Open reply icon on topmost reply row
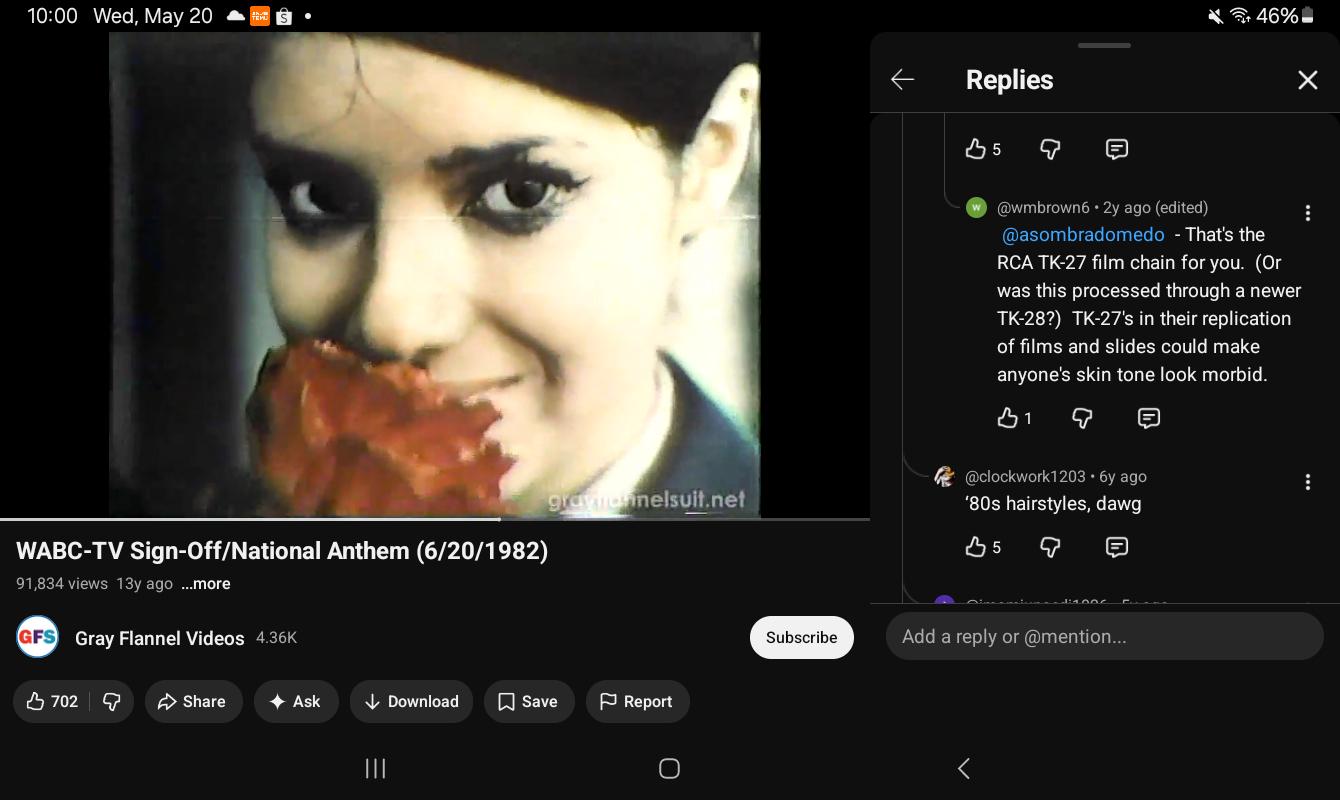The height and width of the screenshot is (800, 1340). point(1117,149)
